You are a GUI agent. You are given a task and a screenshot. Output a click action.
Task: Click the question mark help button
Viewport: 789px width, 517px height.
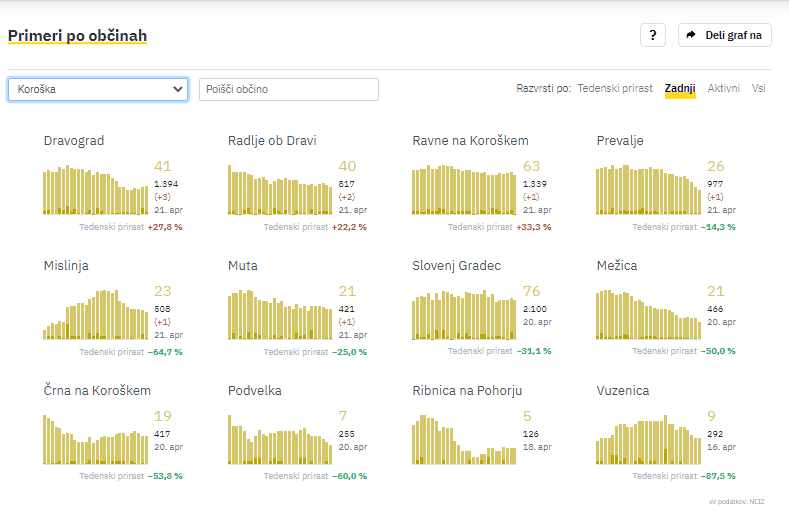652,35
